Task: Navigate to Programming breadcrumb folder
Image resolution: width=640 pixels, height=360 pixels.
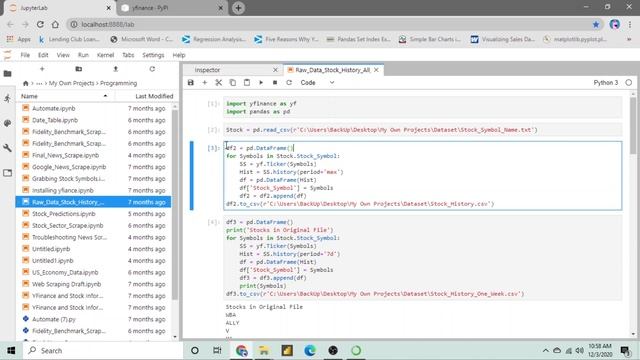Action: tap(118, 83)
